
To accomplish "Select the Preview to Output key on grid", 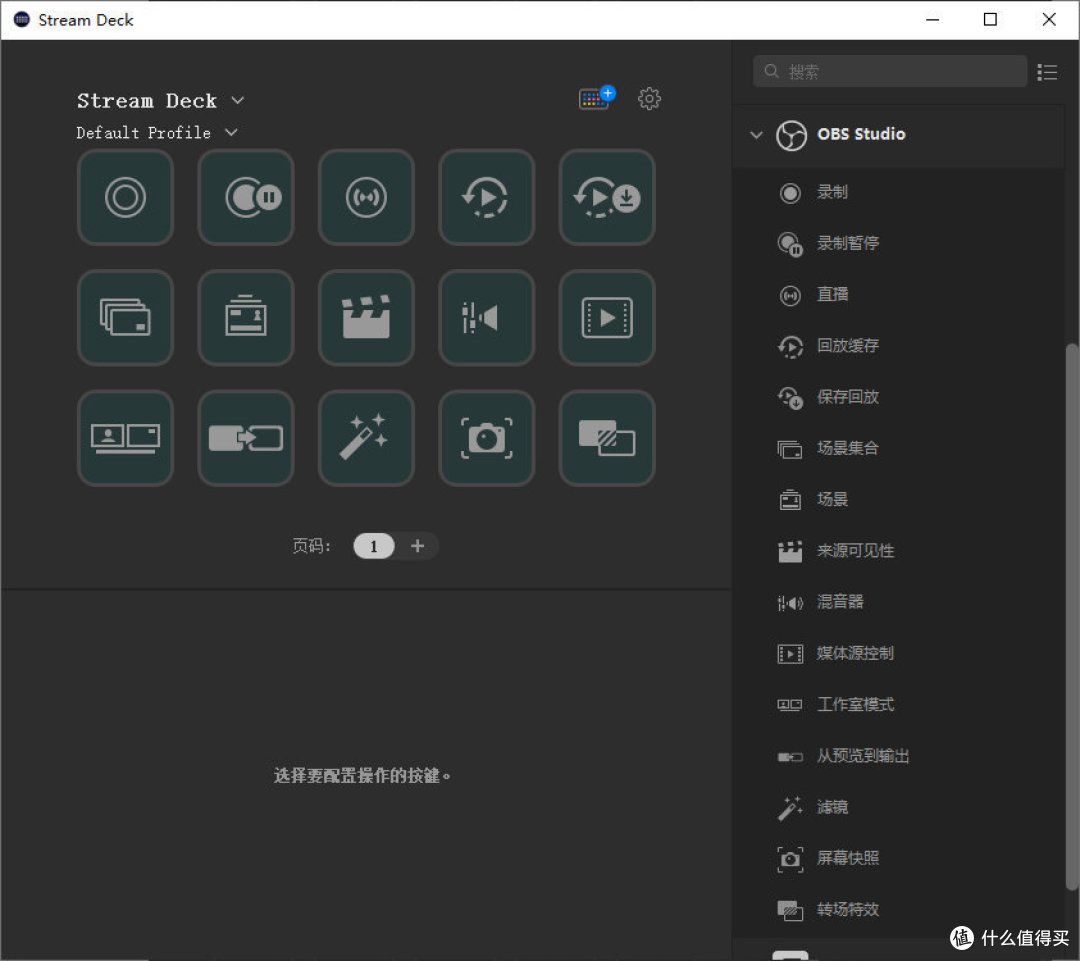I will tap(246, 438).
